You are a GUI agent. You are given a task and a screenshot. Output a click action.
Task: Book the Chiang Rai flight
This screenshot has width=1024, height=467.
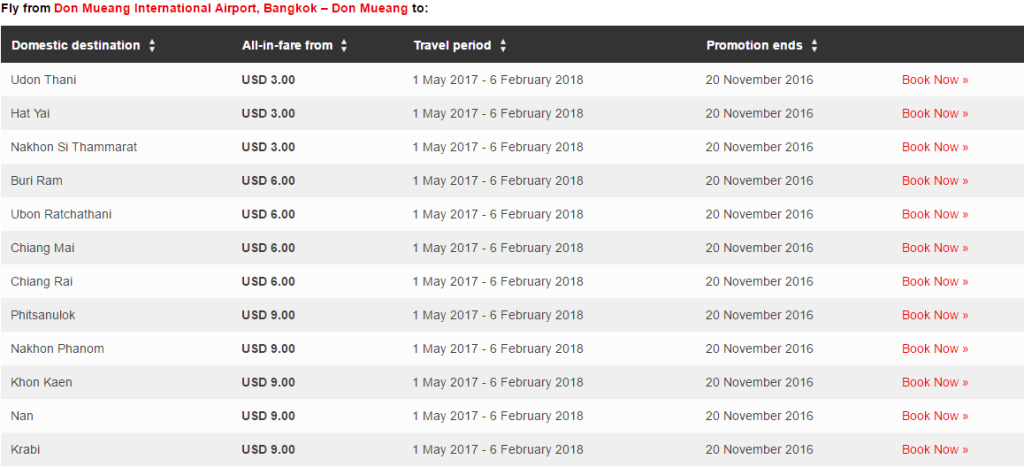(934, 282)
